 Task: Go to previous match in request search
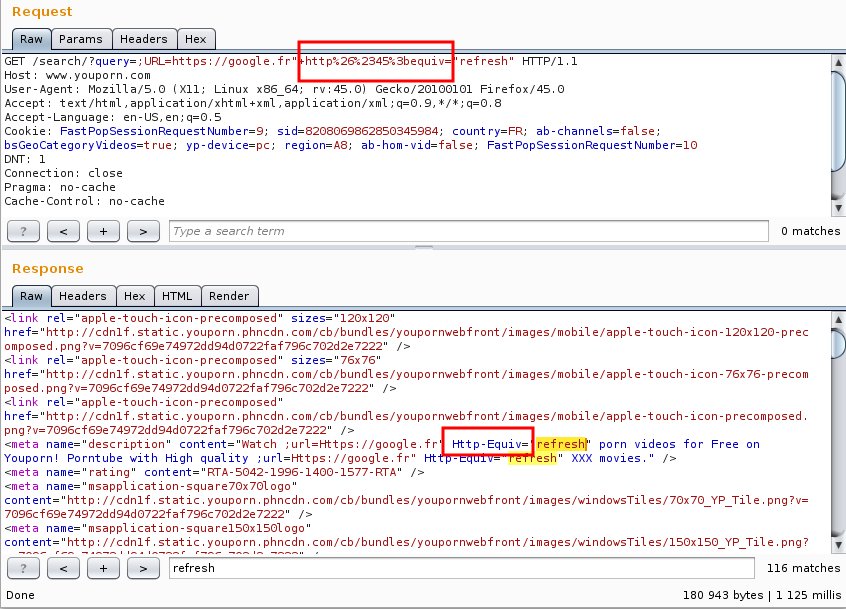63,231
